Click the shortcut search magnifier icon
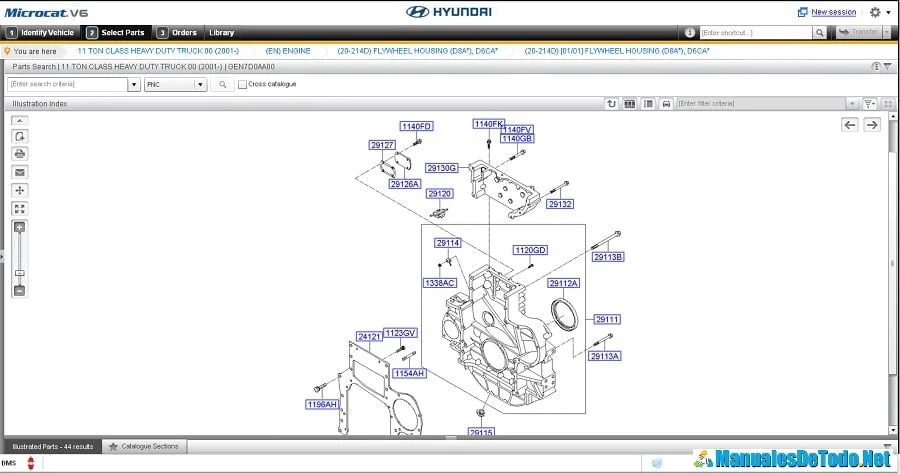 point(820,33)
